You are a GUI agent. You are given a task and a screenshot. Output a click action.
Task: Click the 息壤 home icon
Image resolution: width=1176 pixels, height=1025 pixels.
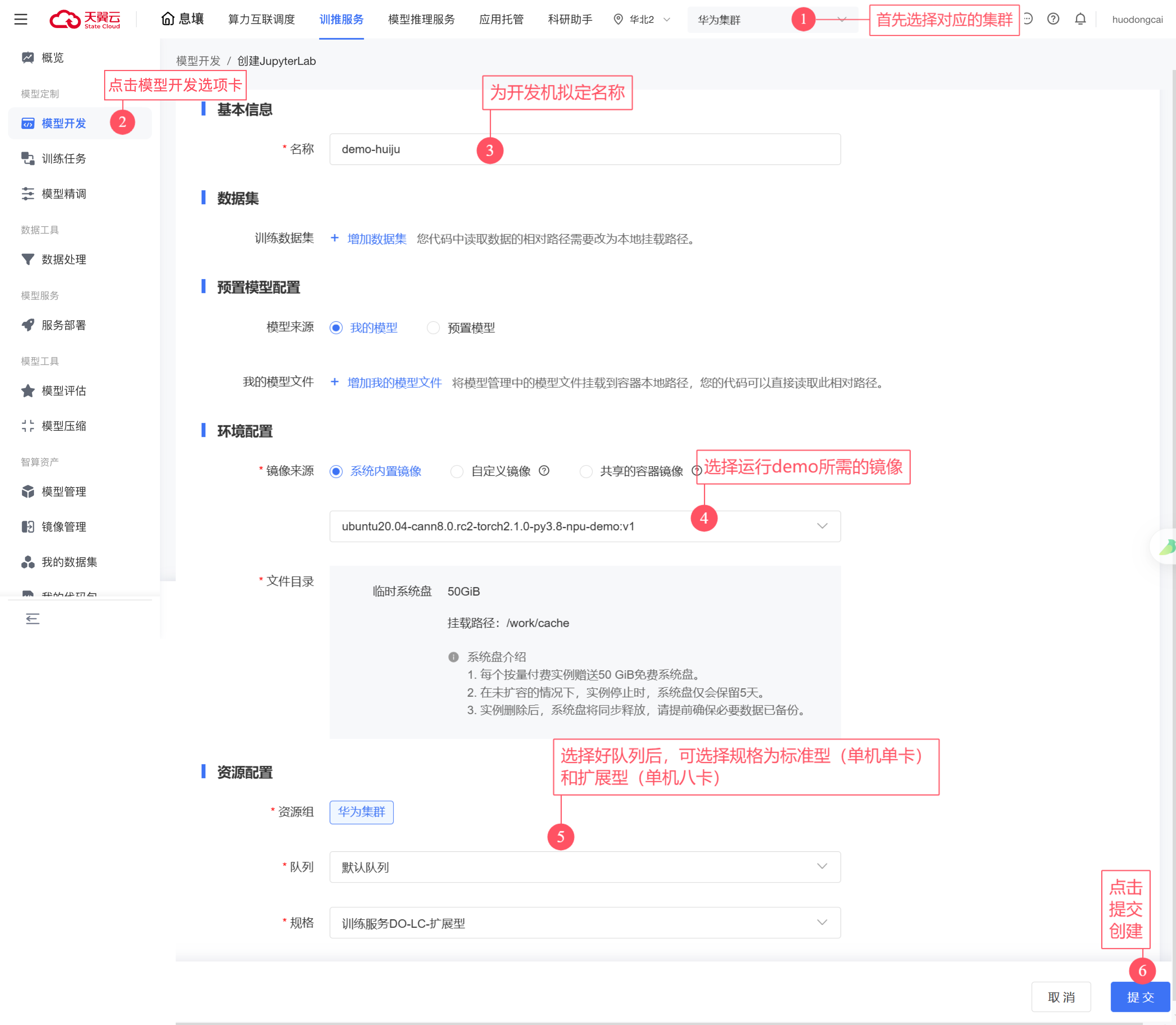(168, 19)
